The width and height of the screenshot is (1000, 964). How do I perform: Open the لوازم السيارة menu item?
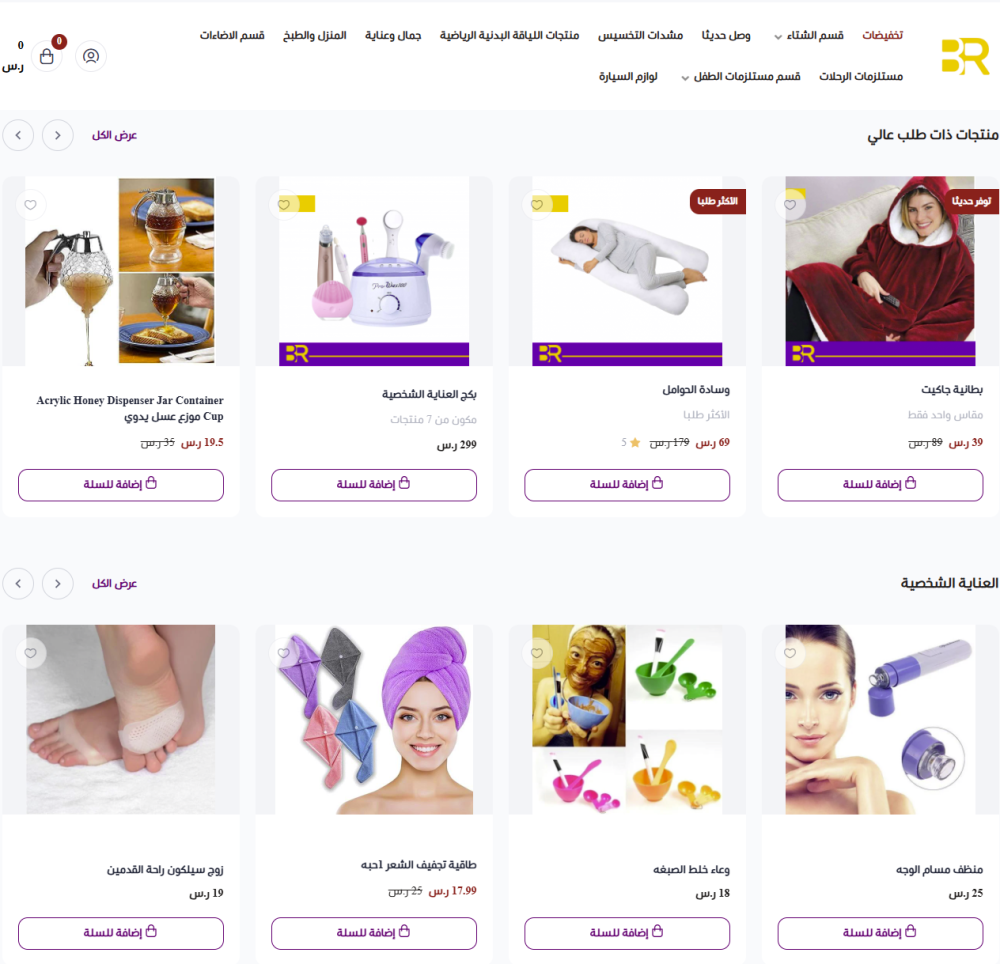click(x=628, y=77)
